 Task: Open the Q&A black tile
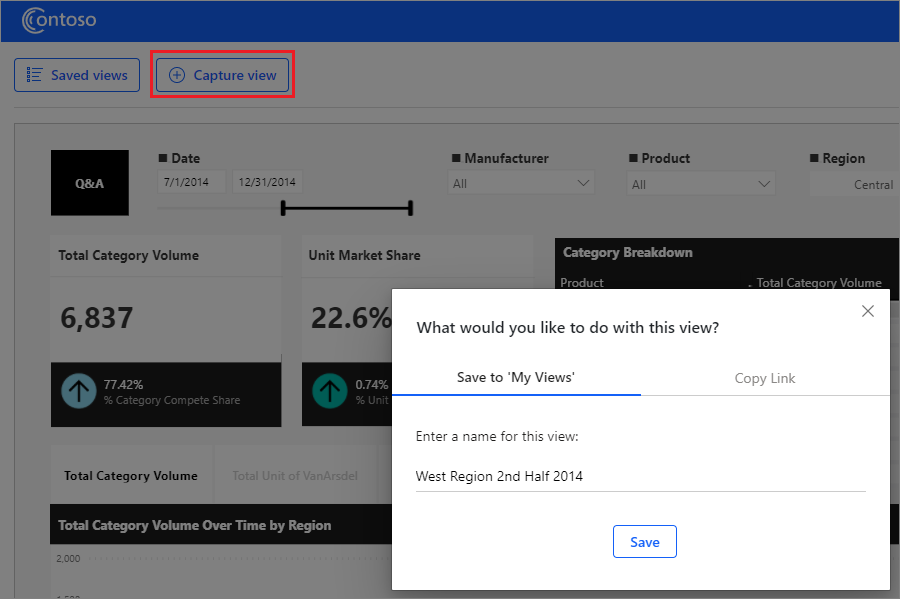click(90, 183)
